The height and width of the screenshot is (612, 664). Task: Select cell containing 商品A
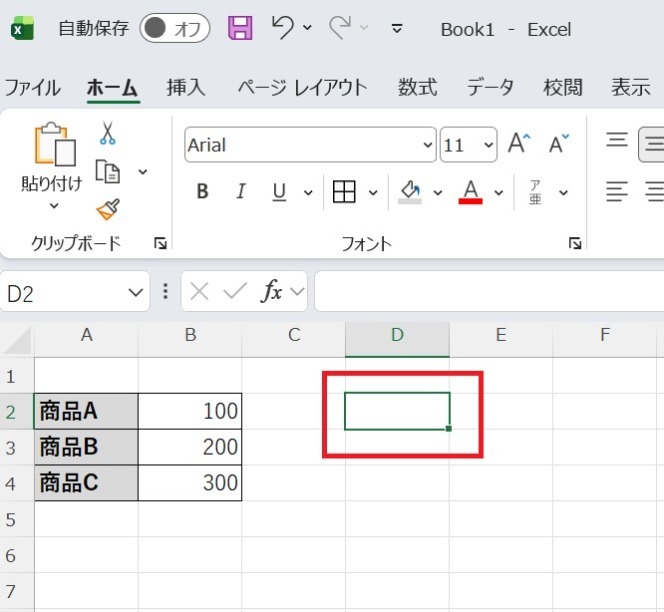click(86, 412)
